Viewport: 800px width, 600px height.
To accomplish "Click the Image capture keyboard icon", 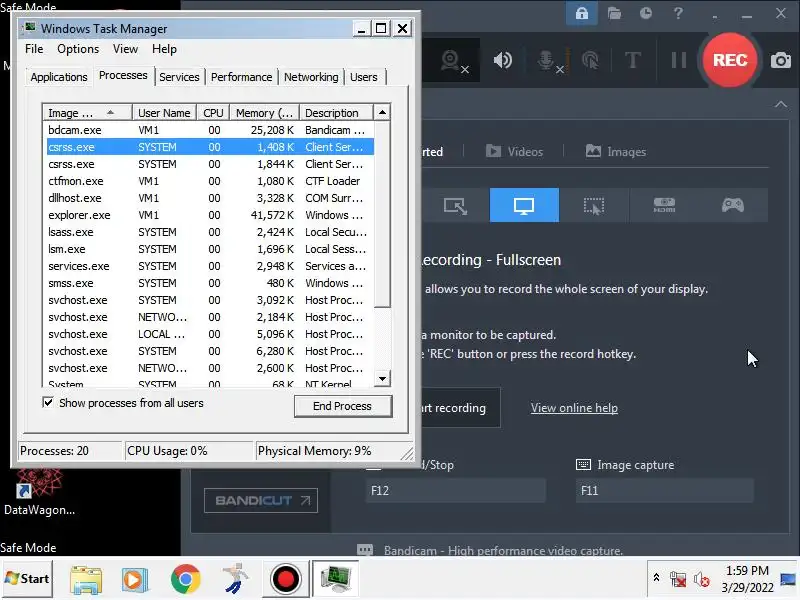I will [583, 465].
